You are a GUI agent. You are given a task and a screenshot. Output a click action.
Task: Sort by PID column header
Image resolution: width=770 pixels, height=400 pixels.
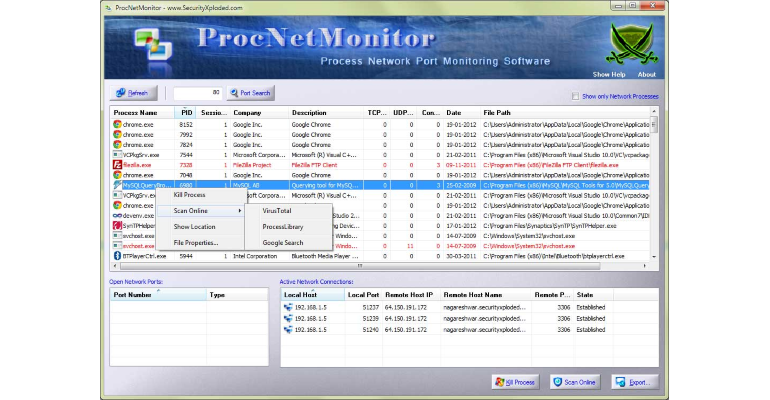tap(185, 112)
